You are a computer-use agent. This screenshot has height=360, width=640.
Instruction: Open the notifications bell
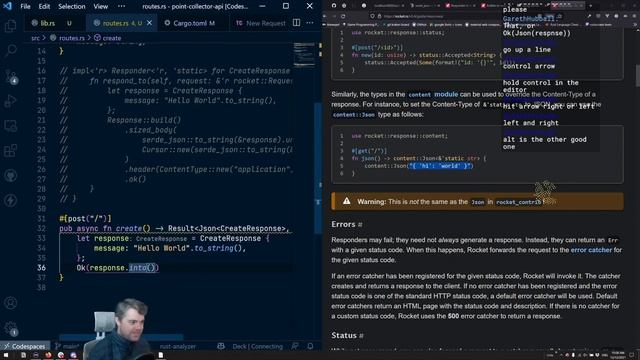coord(310,346)
